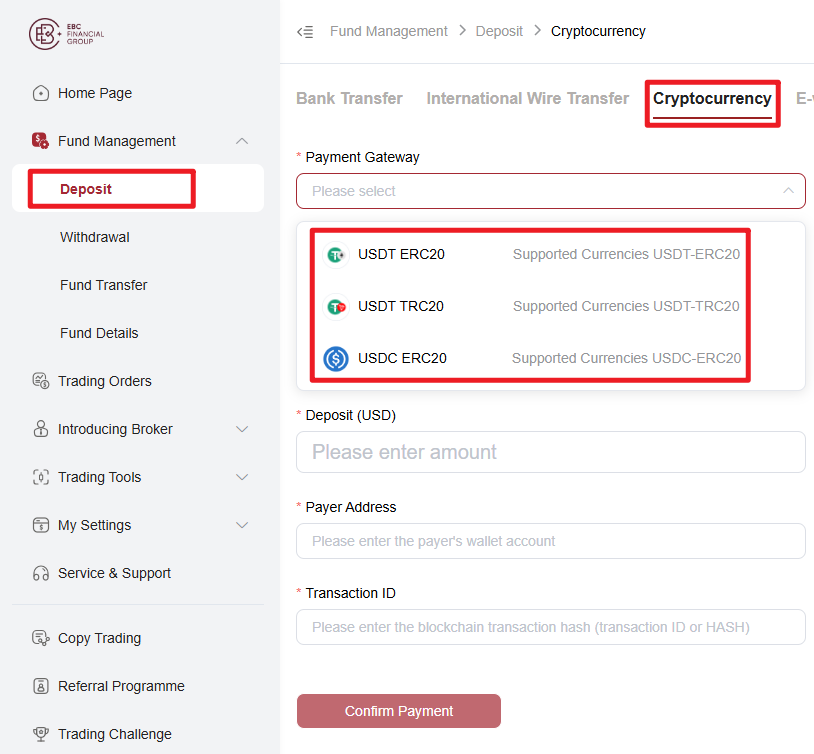Click the Deposit (USD) amount field
This screenshot has width=814, height=754.
[551, 452]
